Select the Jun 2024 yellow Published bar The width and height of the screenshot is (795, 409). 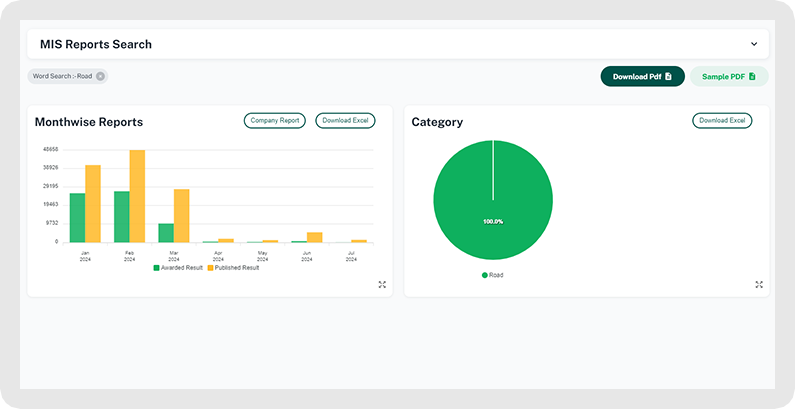pos(314,237)
